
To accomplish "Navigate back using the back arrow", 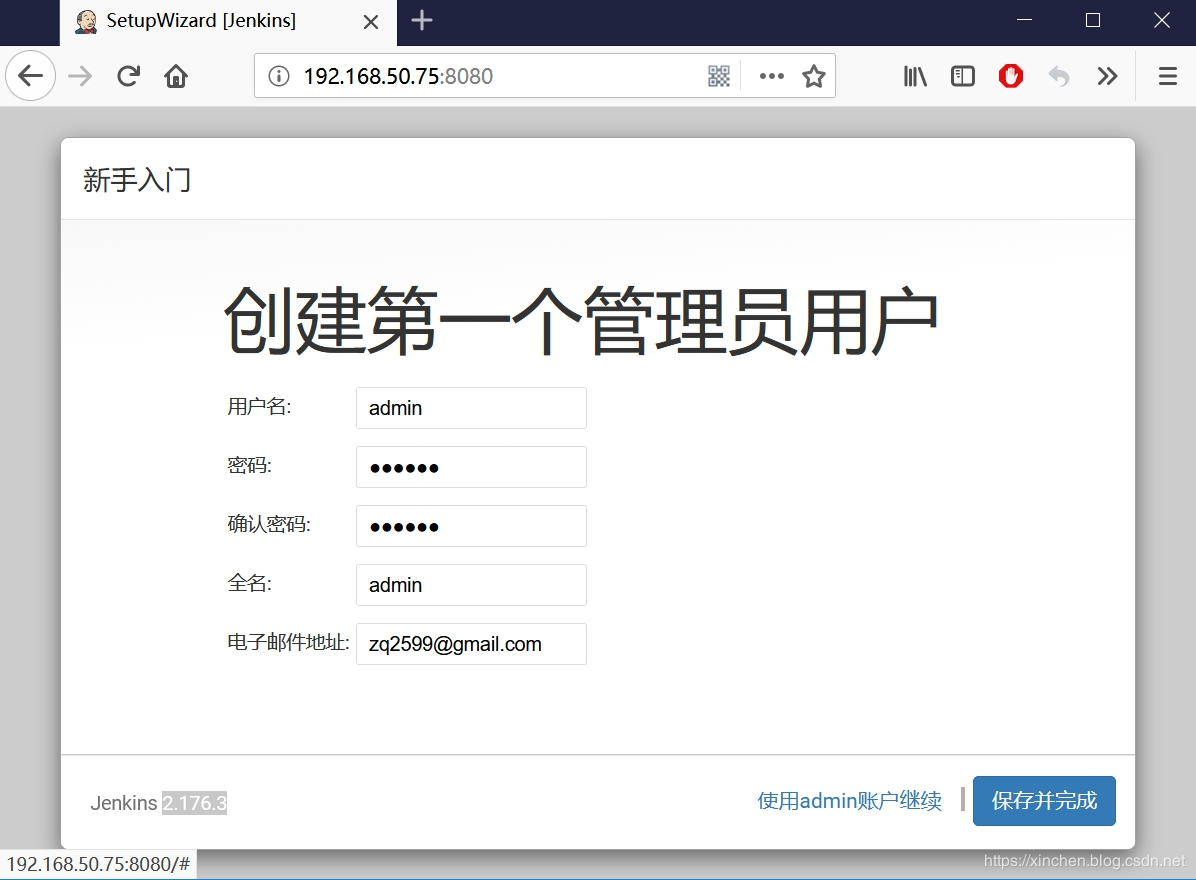I will (30, 75).
